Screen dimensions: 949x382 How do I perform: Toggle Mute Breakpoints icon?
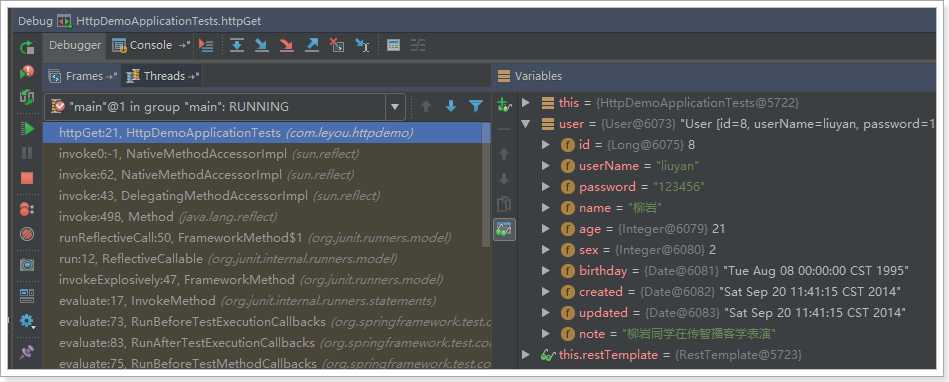tap(27, 234)
